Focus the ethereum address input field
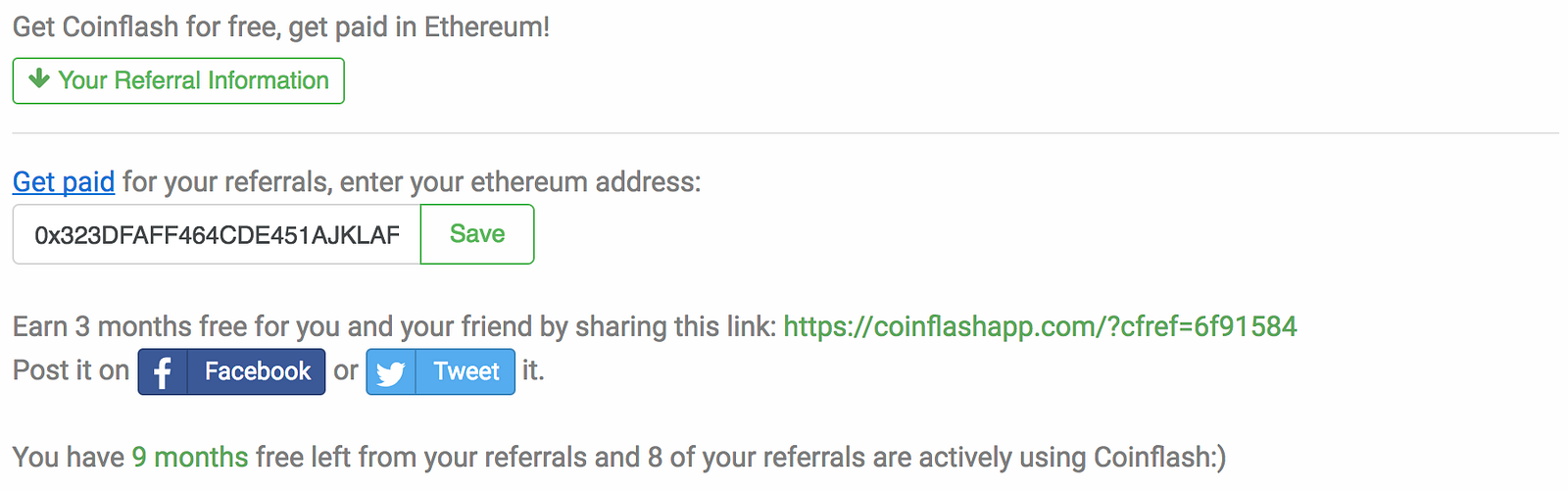1568x491 pixels. [x=217, y=235]
